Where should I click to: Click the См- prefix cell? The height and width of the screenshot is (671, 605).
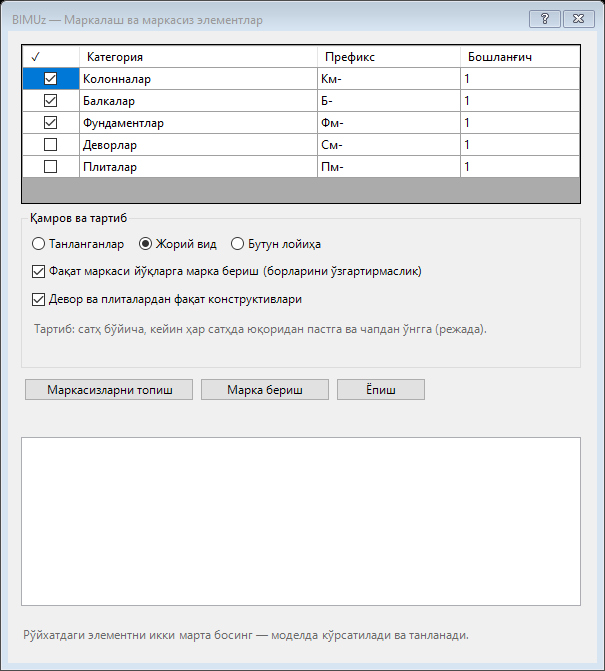pyautogui.click(x=389, y=145)
